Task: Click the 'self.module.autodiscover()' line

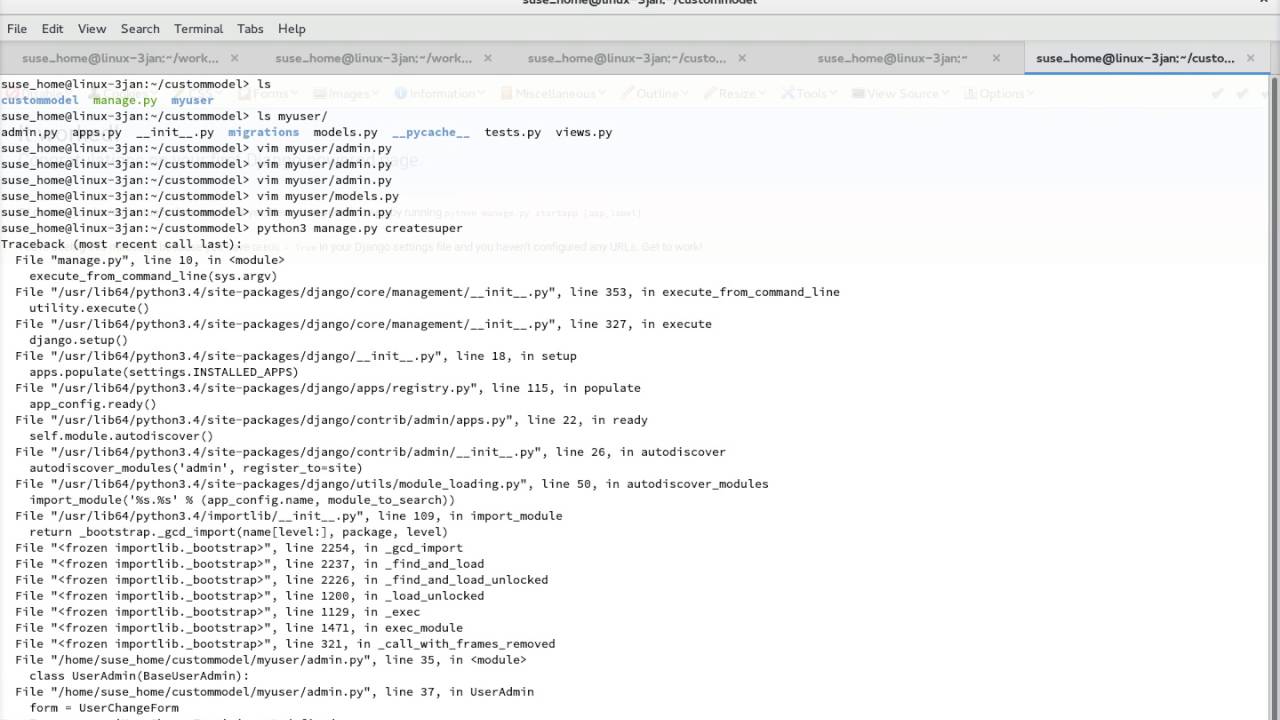Action: point(121,436)
